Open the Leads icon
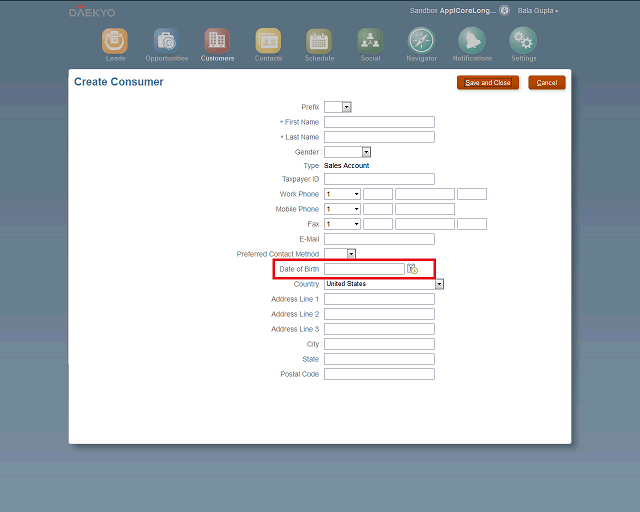Viewport: 640px width, 512px height. tap(115, 41)
